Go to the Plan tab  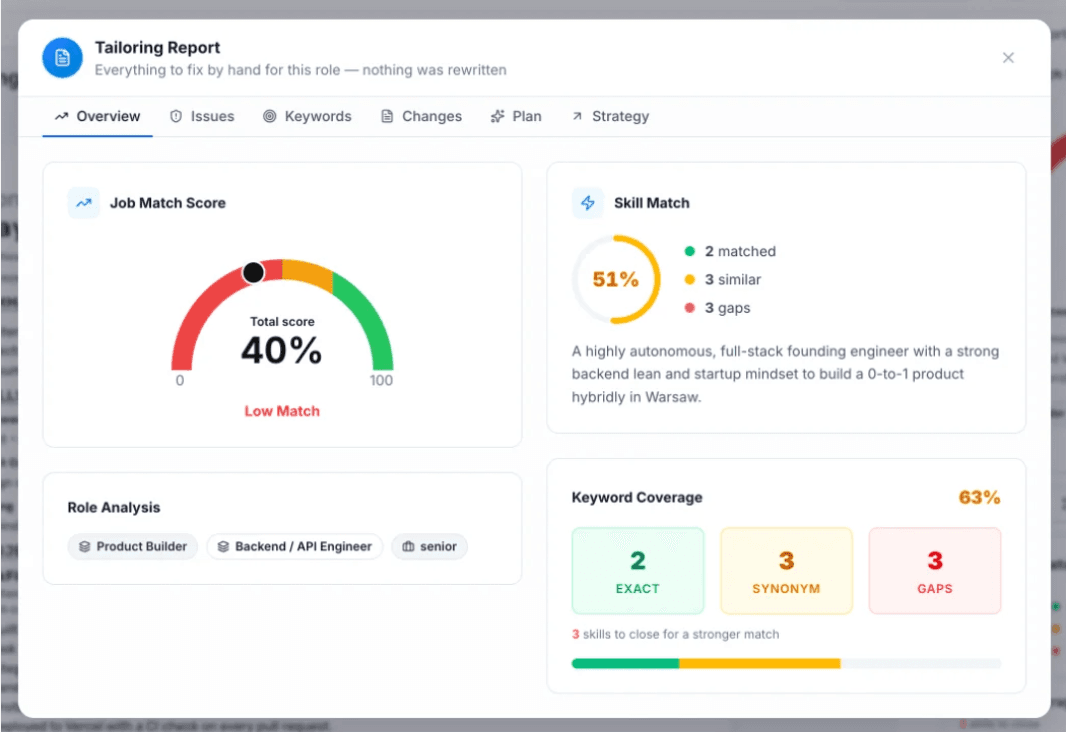click(516, 116)
